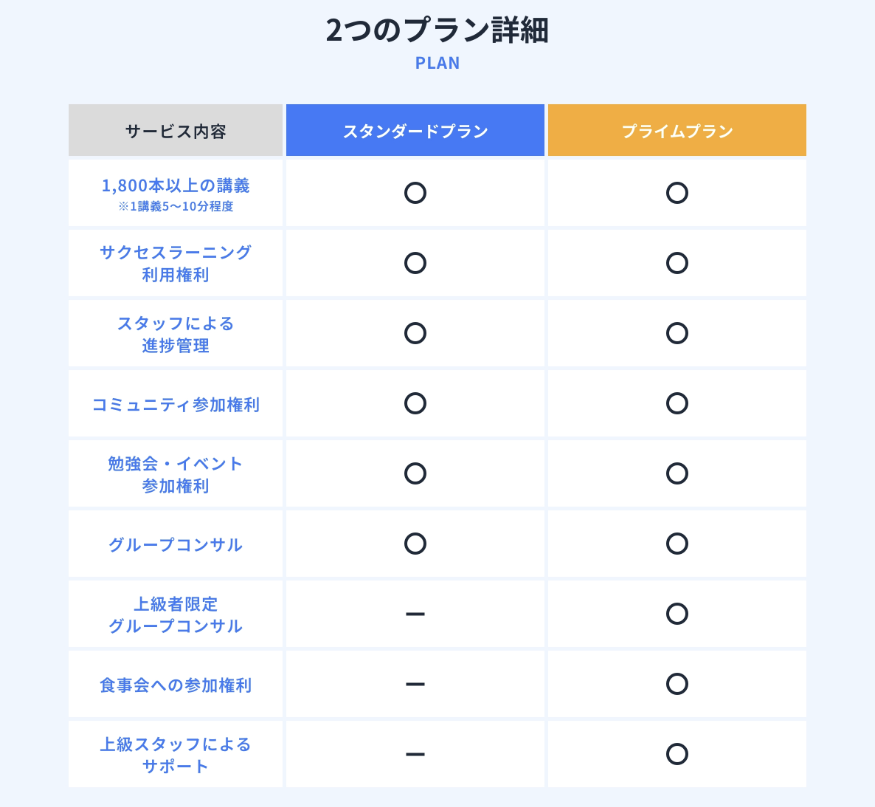Click the gray サービス内容 header cell
The width and height of the screenshot is (875, 807).
click(x=176, y=131)
